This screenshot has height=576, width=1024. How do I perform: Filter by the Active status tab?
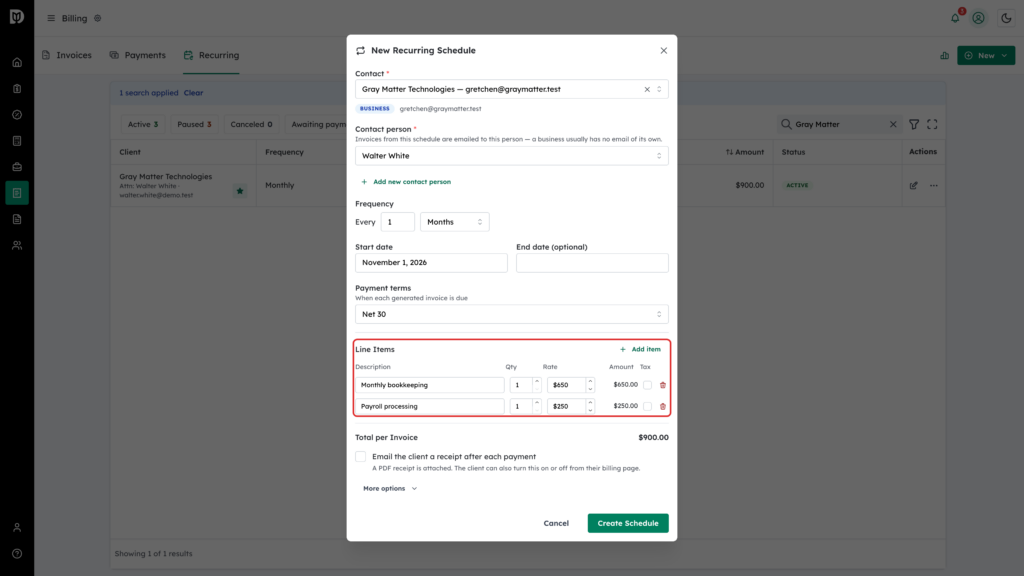click(x=143, y=124)
